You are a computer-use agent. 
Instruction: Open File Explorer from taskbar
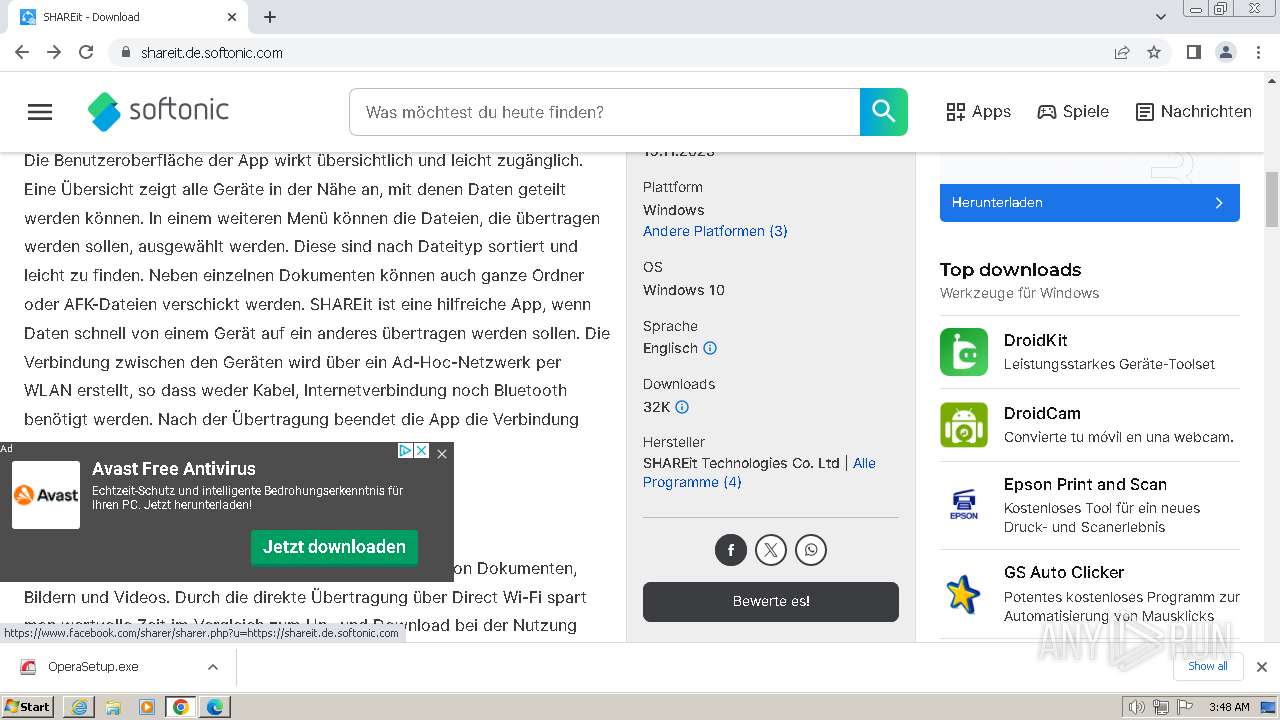(x=113, y=707)
